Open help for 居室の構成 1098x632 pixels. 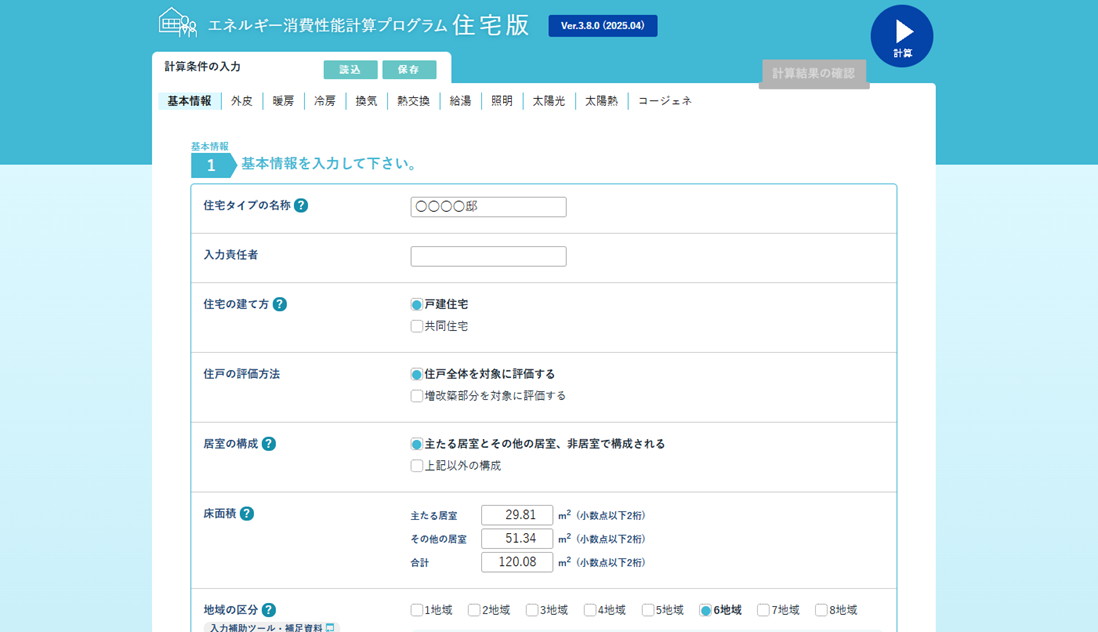pos(269,444)
